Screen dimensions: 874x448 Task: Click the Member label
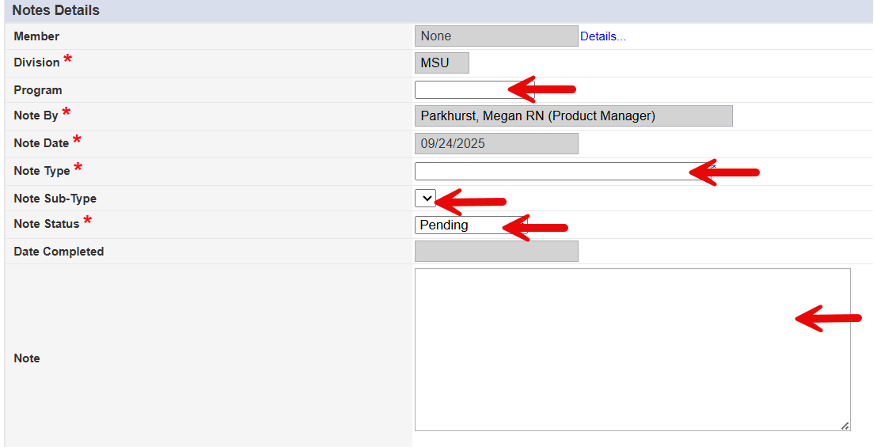(x=37, y=36)
